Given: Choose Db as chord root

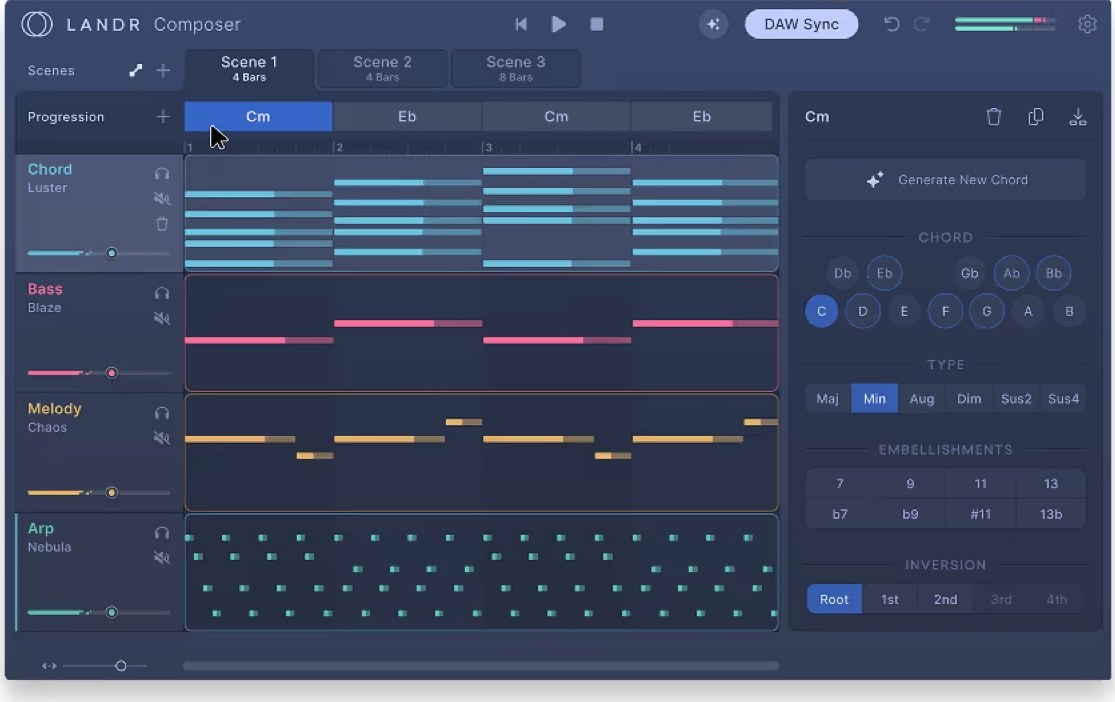Looking at the screenshot, I should pyautogui.click(x=843, y=273).
